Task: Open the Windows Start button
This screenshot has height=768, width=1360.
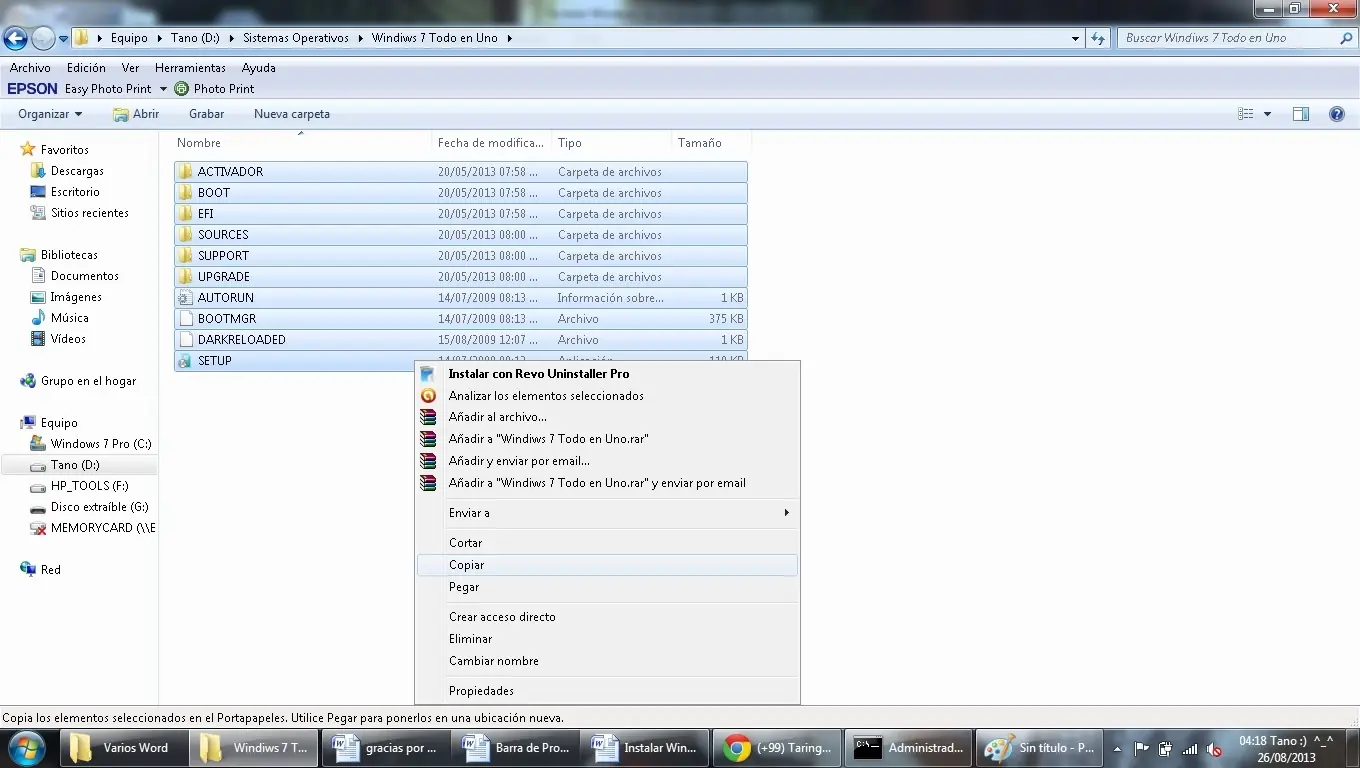Action: click(28, 748)
